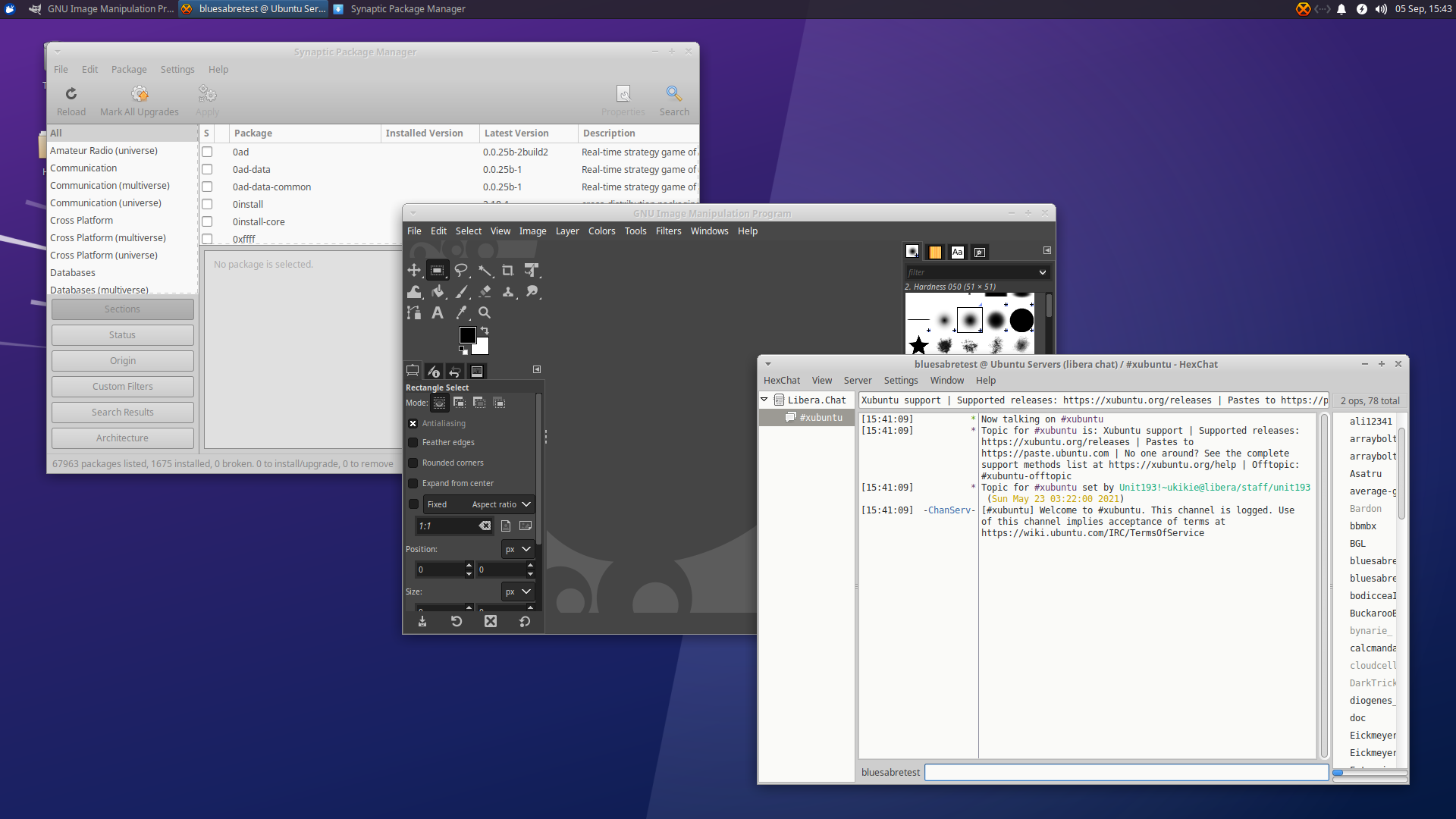Open the Filters menu in GIMP

668,231
